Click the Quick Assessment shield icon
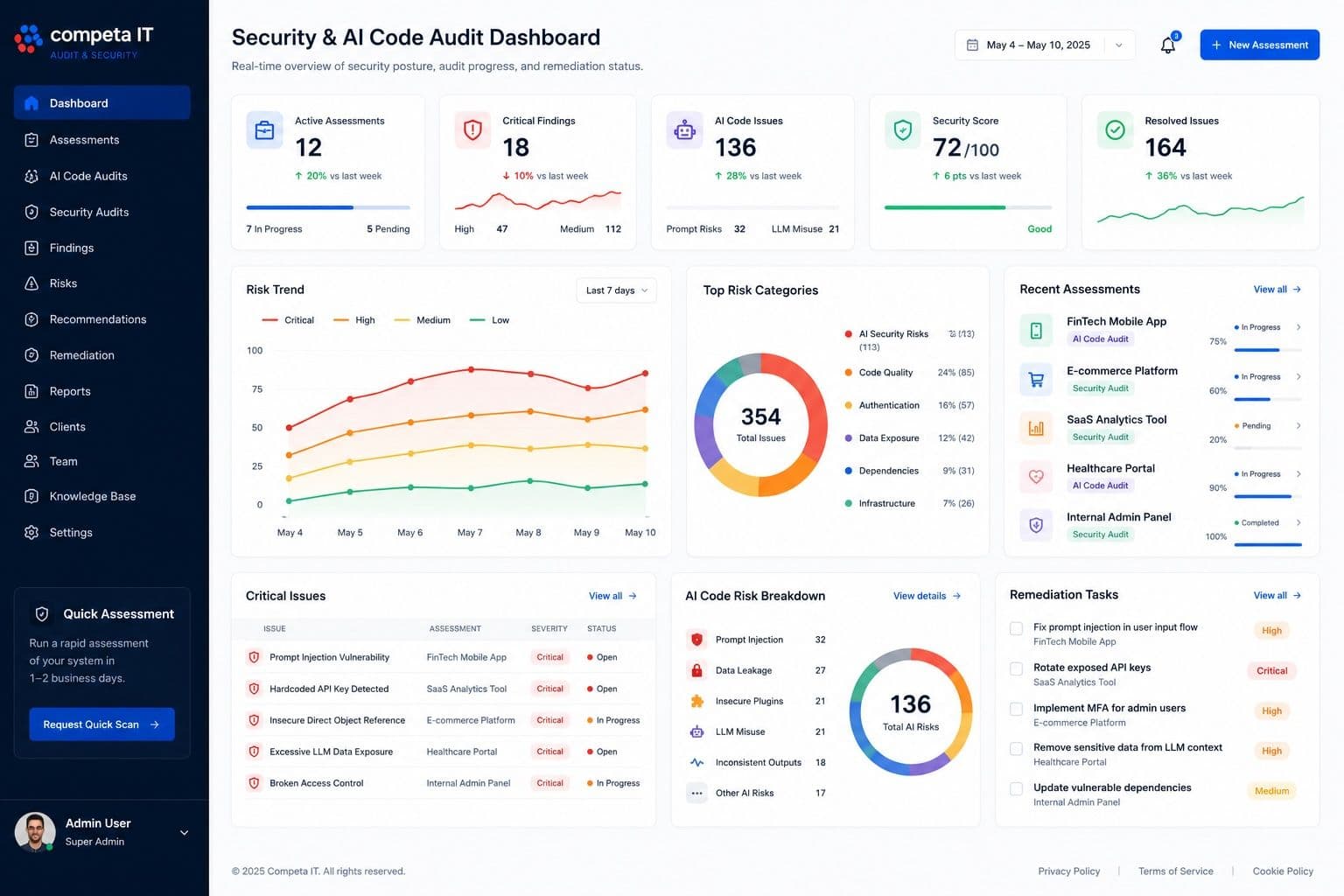Image resolution: width=1344 pixels, height=896 pixels. [42, 614]
